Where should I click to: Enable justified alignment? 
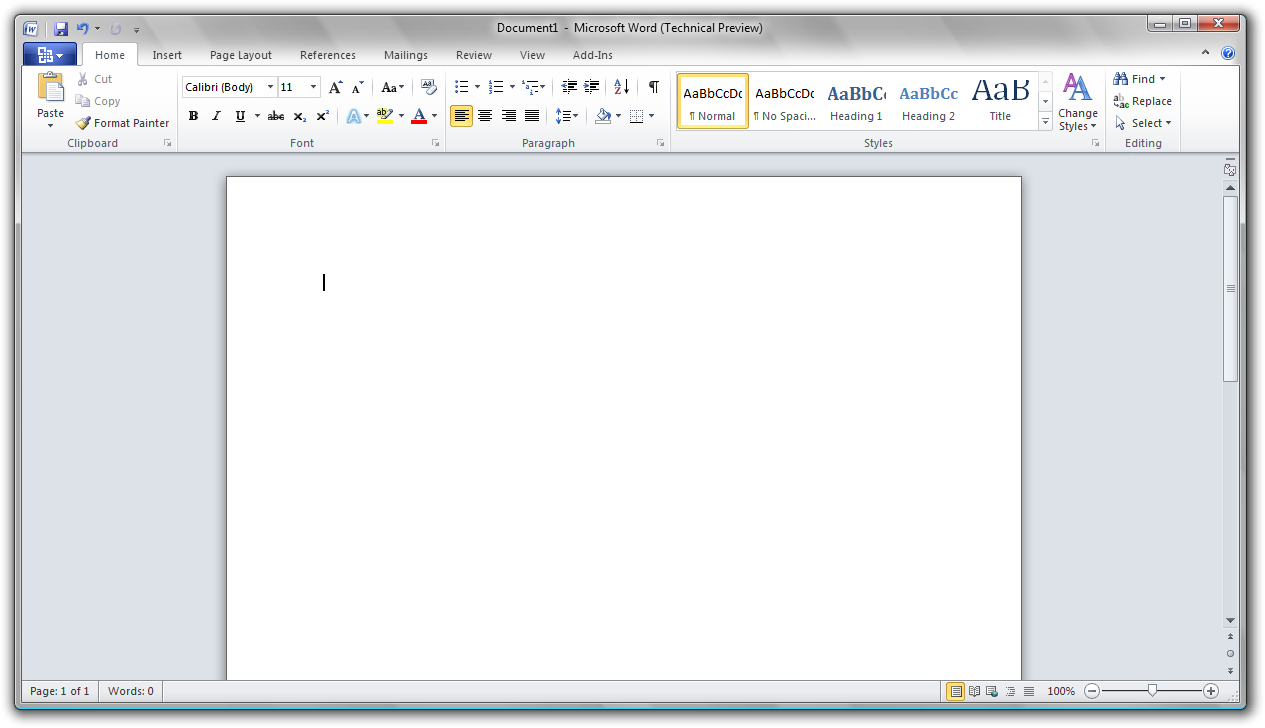coord(532,115)
